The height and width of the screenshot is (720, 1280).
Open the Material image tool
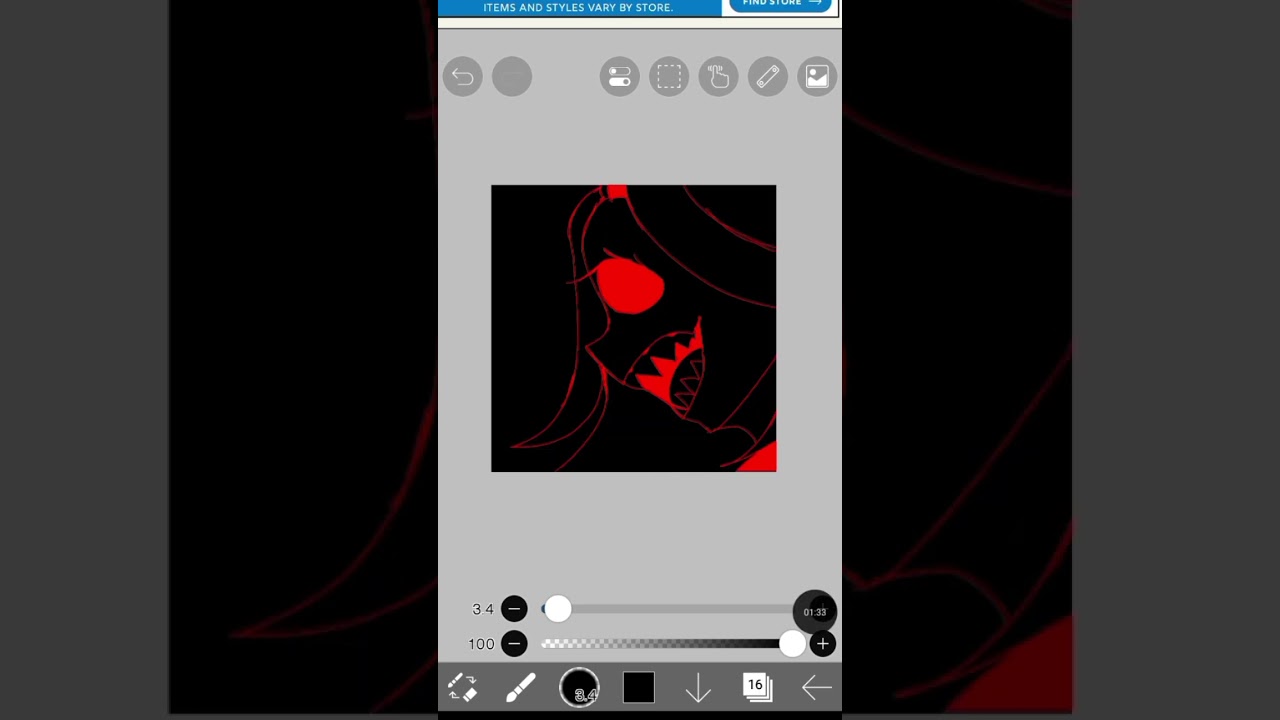click(817, 77)
